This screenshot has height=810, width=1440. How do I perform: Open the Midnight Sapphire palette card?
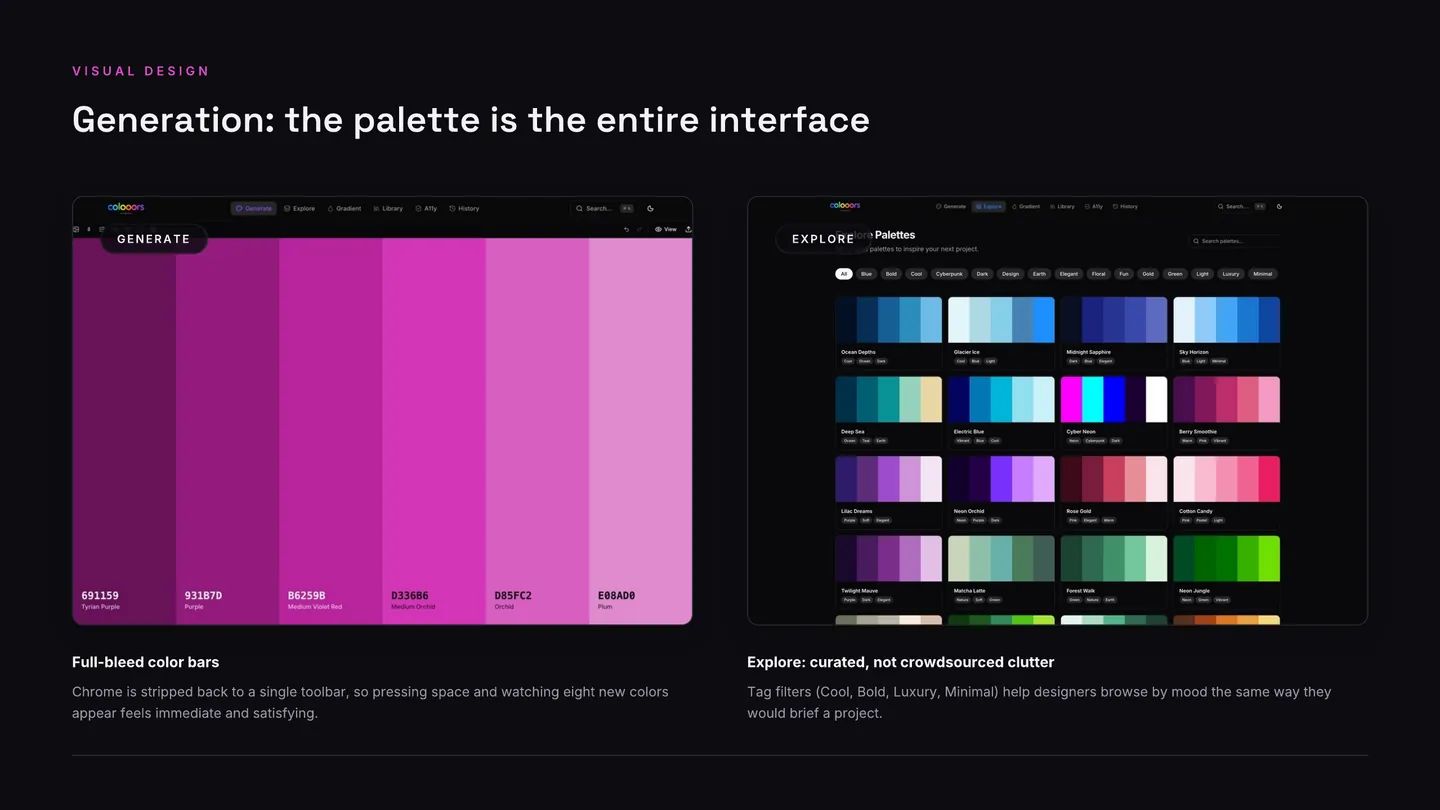(1114, 332)
